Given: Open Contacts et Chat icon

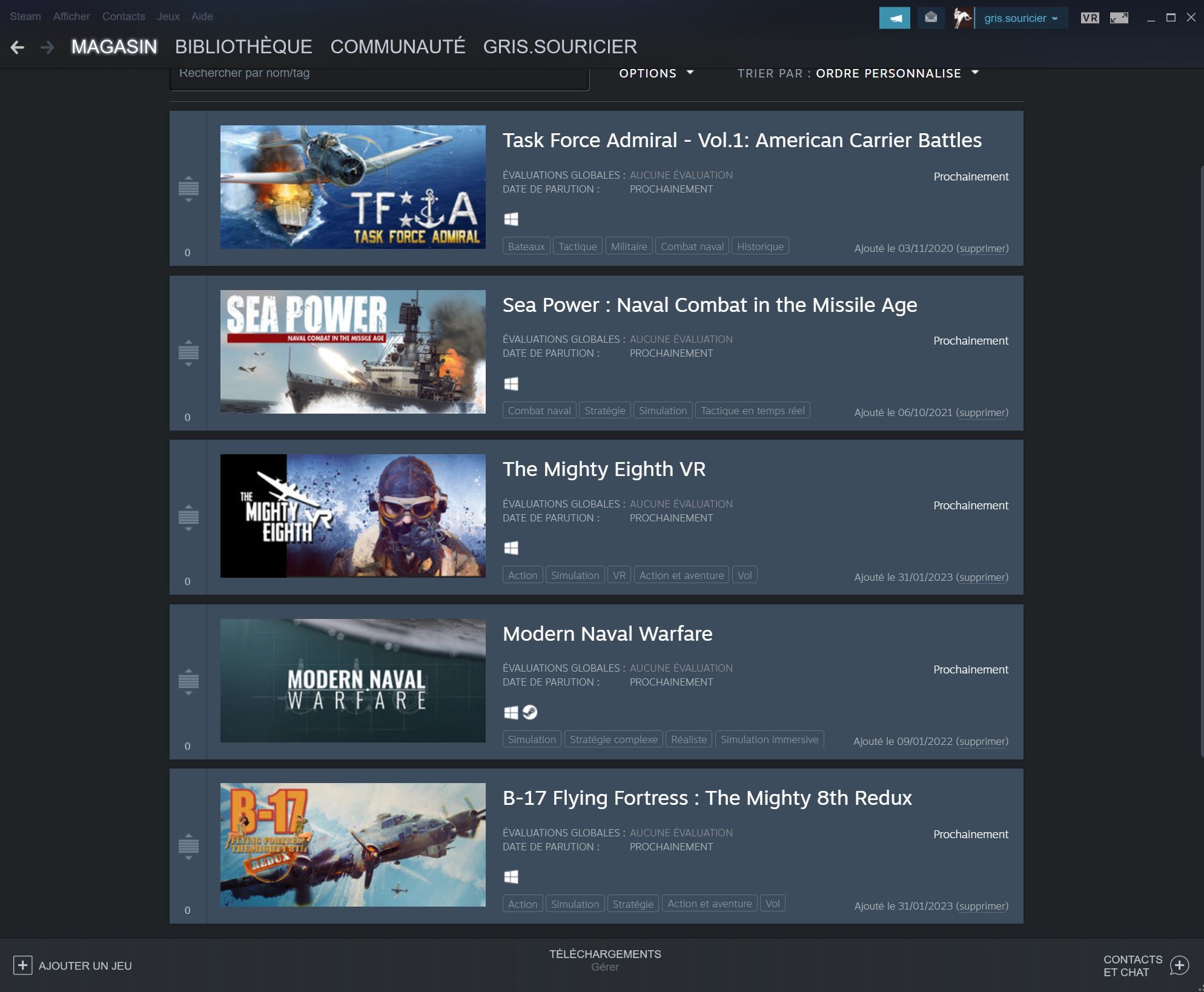Looking at the screenshot, I should pos(1179,965).
